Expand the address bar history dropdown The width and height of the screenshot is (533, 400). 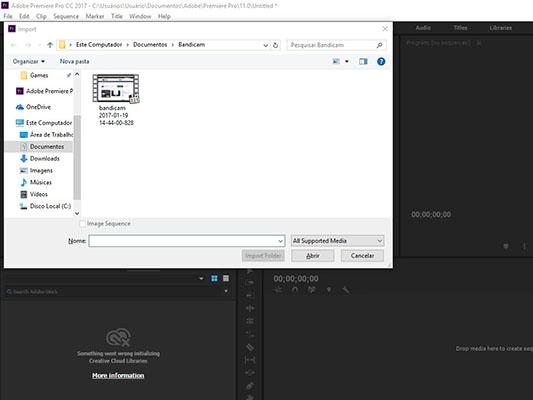[x=265, y=45]
